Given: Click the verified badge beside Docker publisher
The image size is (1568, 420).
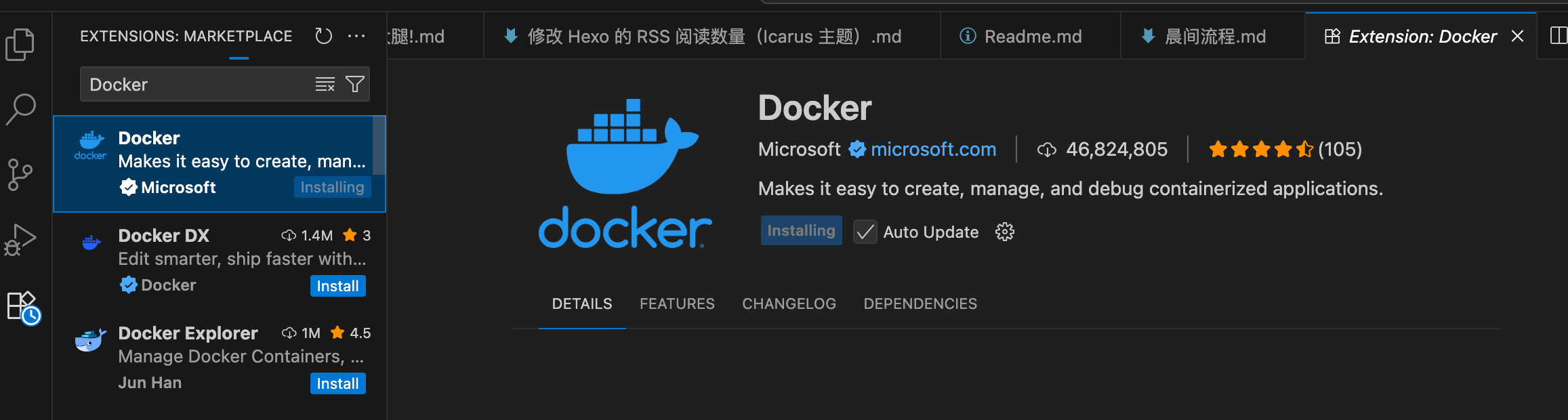Looking at the screenshot, I should (x=129, y=285).
